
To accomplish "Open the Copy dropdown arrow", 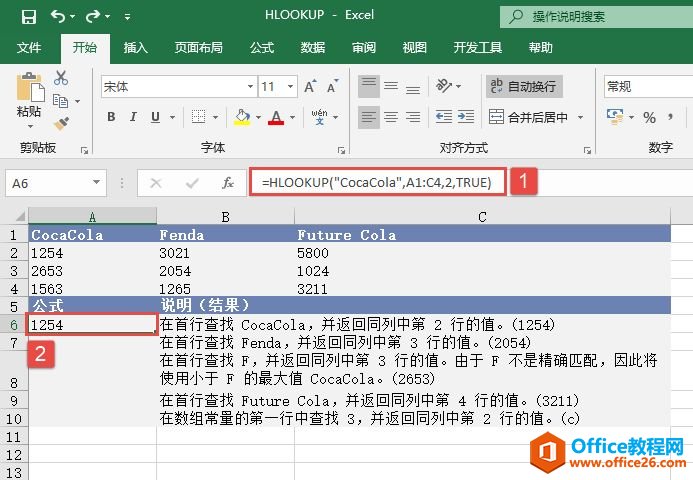I will tap(78, 102).
